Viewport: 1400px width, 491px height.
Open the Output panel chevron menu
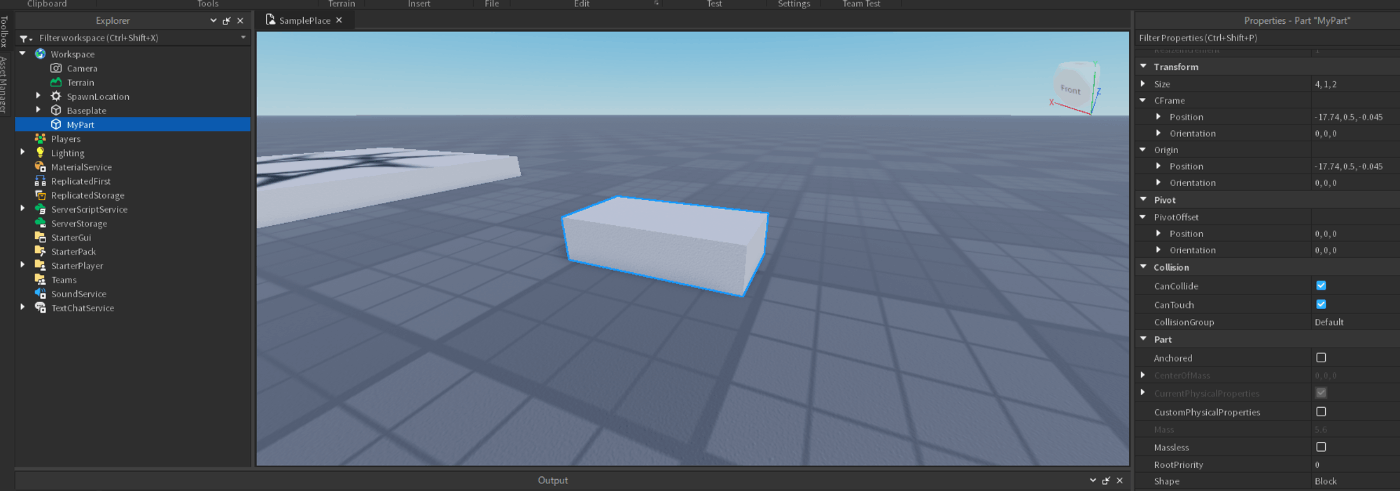point(1093,481)
